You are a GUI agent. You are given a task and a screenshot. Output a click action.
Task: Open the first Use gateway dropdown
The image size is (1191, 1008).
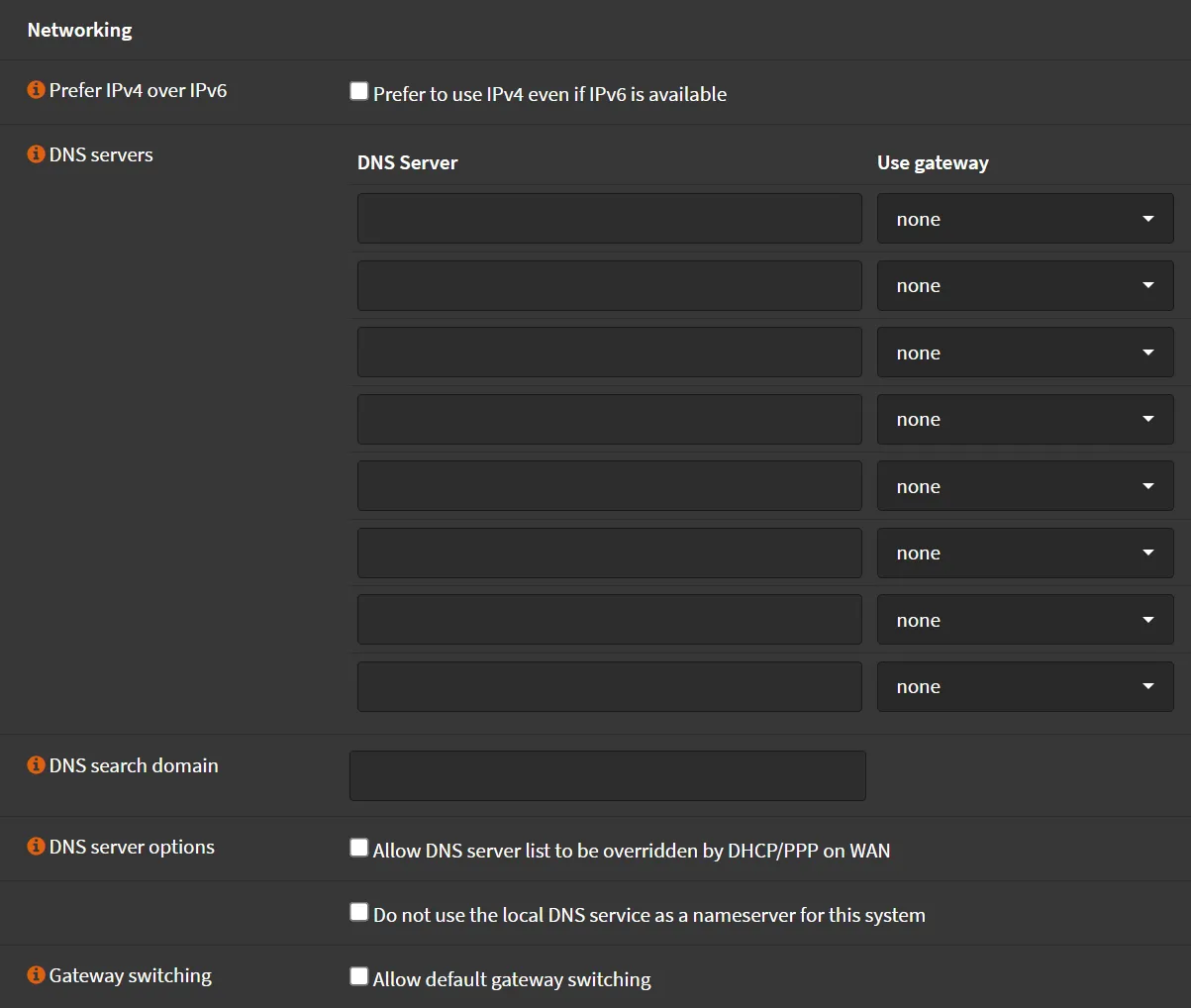tap(1025, 218)
